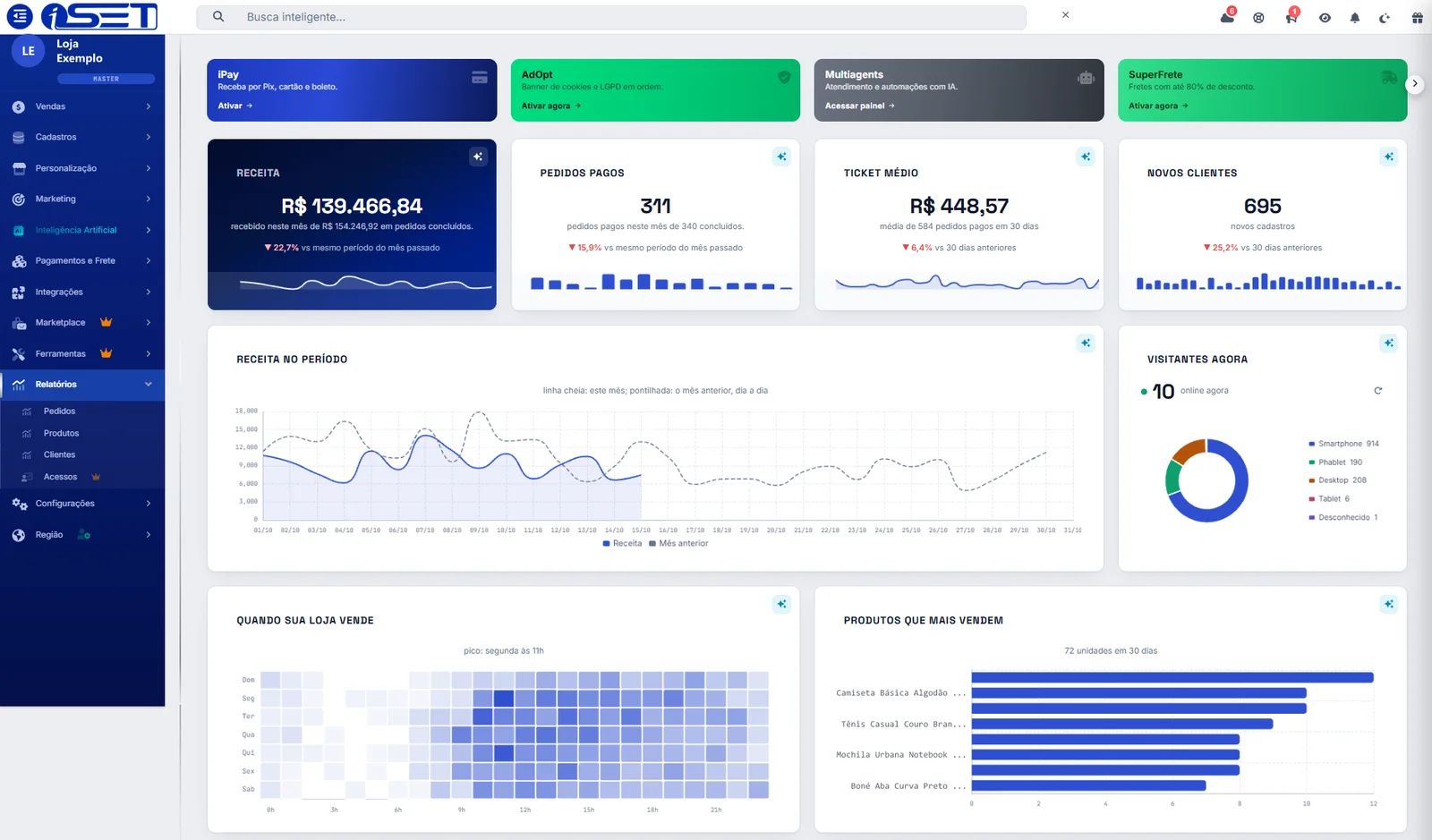
Task: Open the bell notifications icon
Action: click(x=1355, y=18)
